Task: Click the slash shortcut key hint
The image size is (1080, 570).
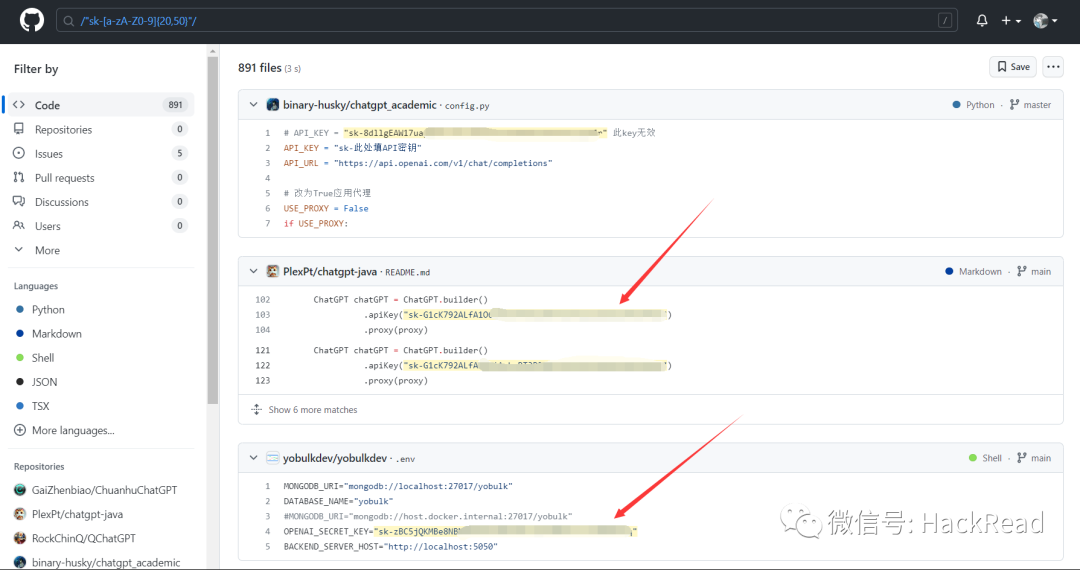Action: (x=945, y=21)
